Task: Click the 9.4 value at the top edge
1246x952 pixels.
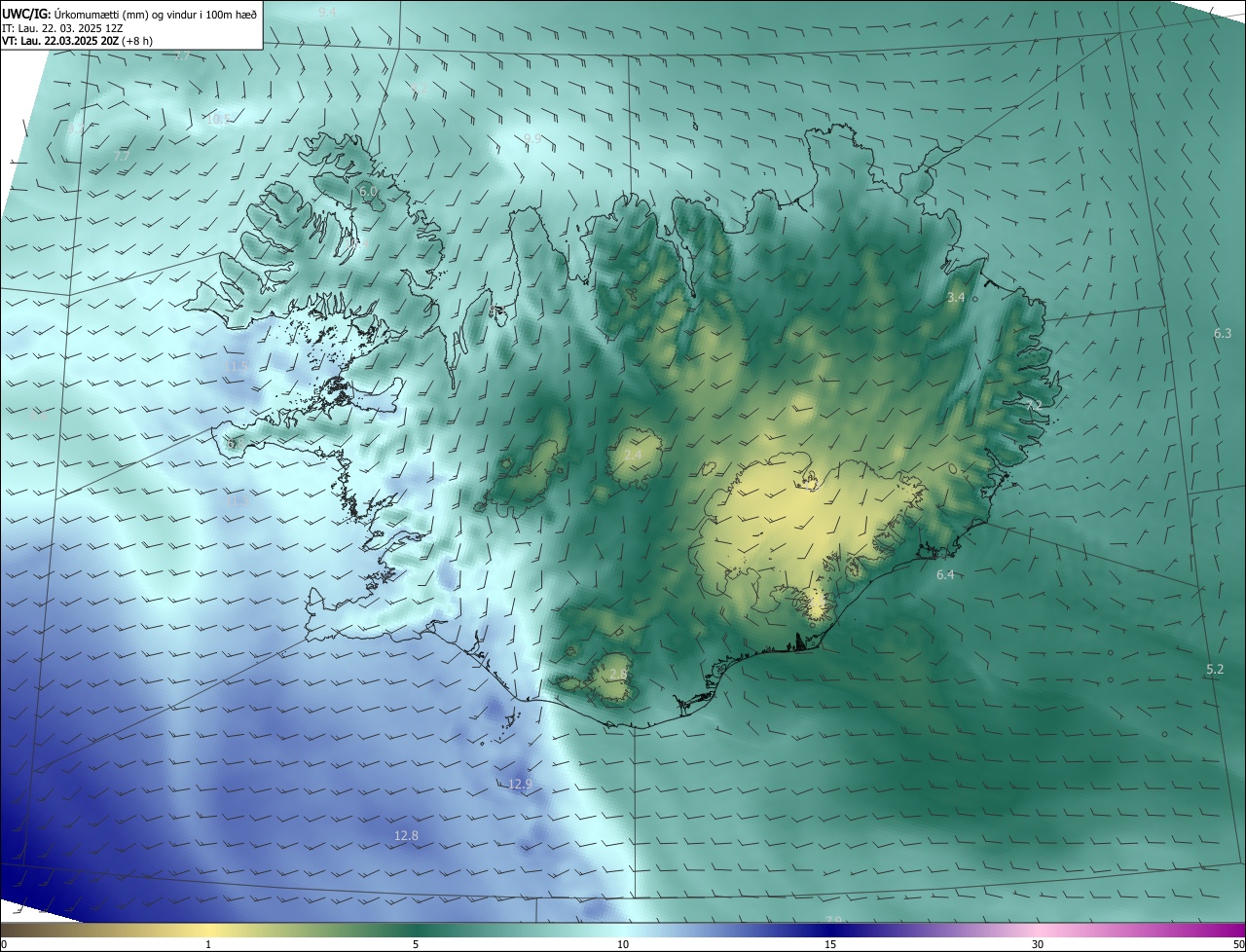Action: 327,12
